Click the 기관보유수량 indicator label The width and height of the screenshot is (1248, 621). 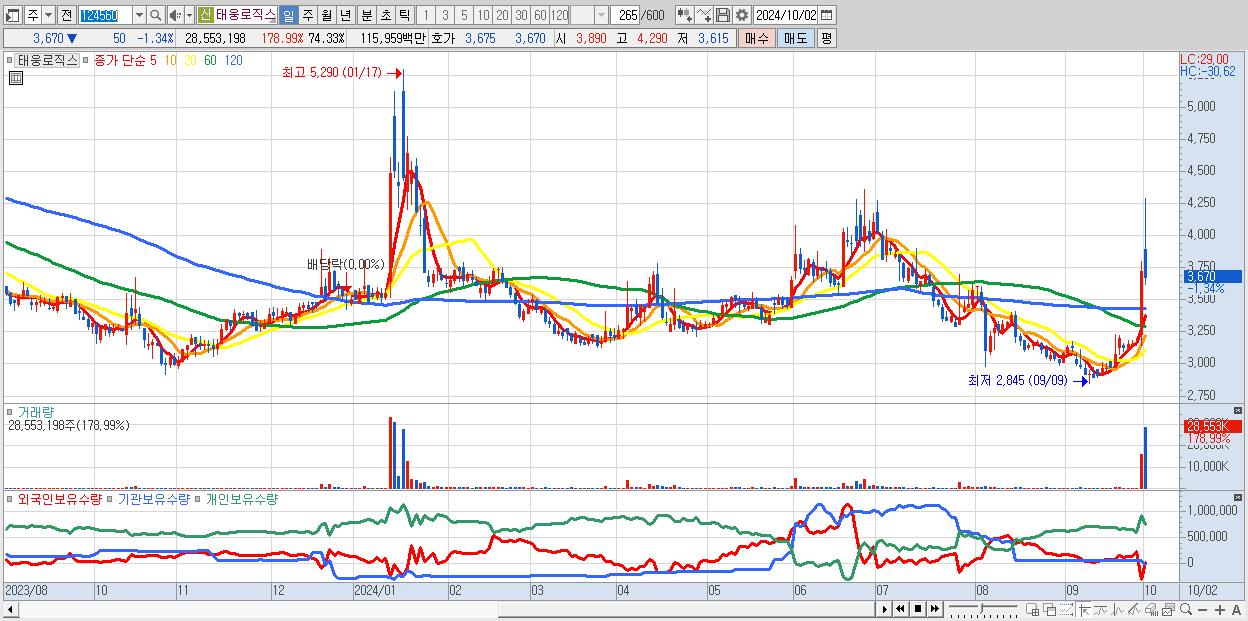coord(153,498)
